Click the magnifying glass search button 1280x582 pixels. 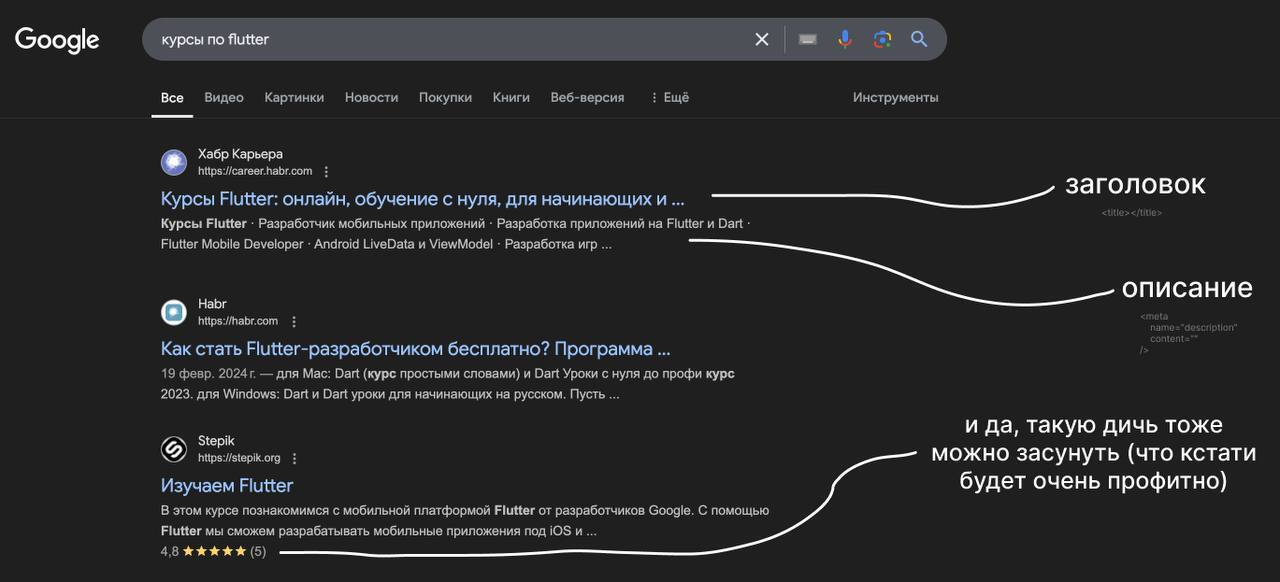(919, 39)
